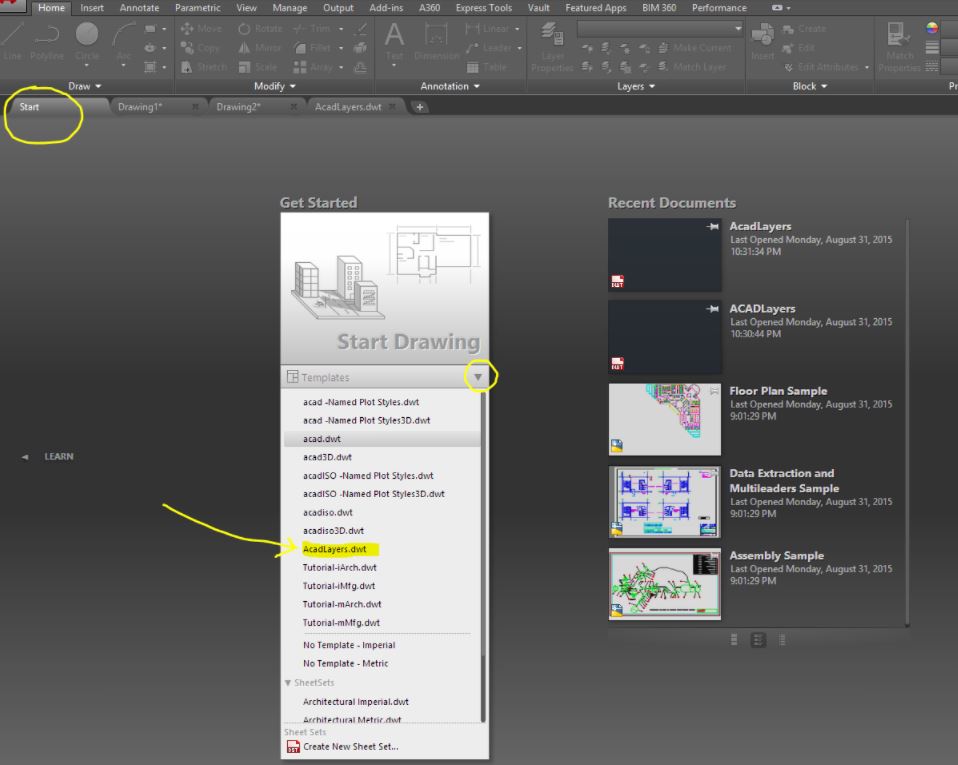The width and height of the screenshot is (958, 765).
Task: Expand the Templates dropdown arrow
Action: (478, 377)
